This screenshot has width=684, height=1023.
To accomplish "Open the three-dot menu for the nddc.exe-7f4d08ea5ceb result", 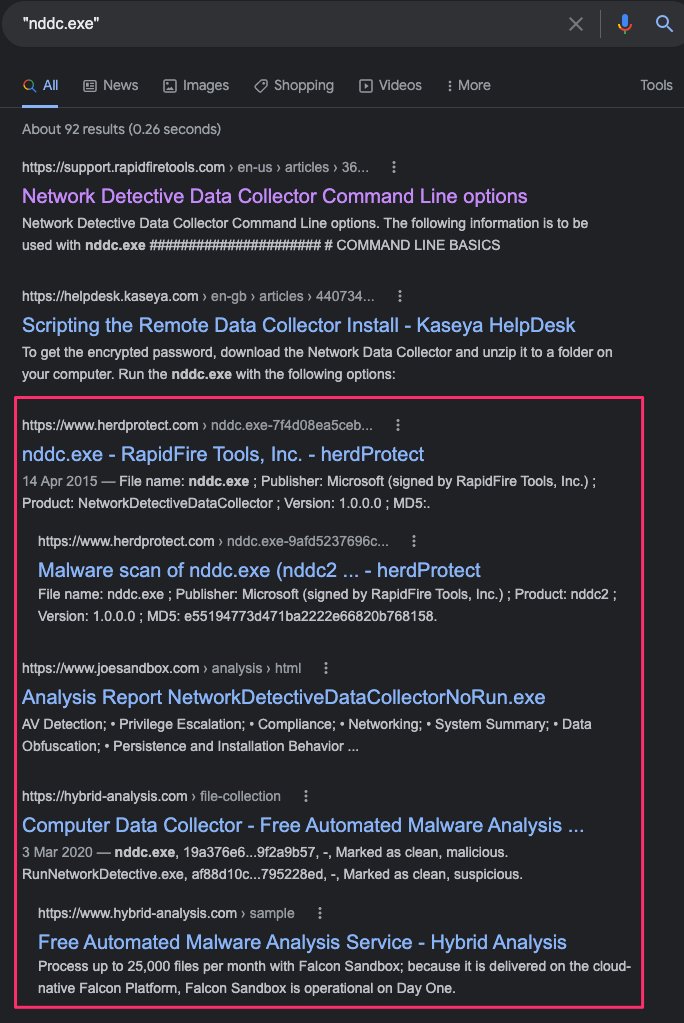I will pyautogui.click(x=398, y=426).
